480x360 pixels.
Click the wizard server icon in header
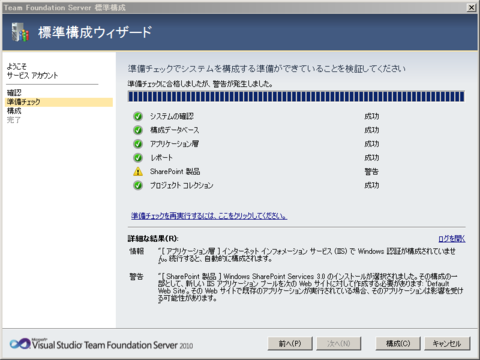[x=20, y=32]
